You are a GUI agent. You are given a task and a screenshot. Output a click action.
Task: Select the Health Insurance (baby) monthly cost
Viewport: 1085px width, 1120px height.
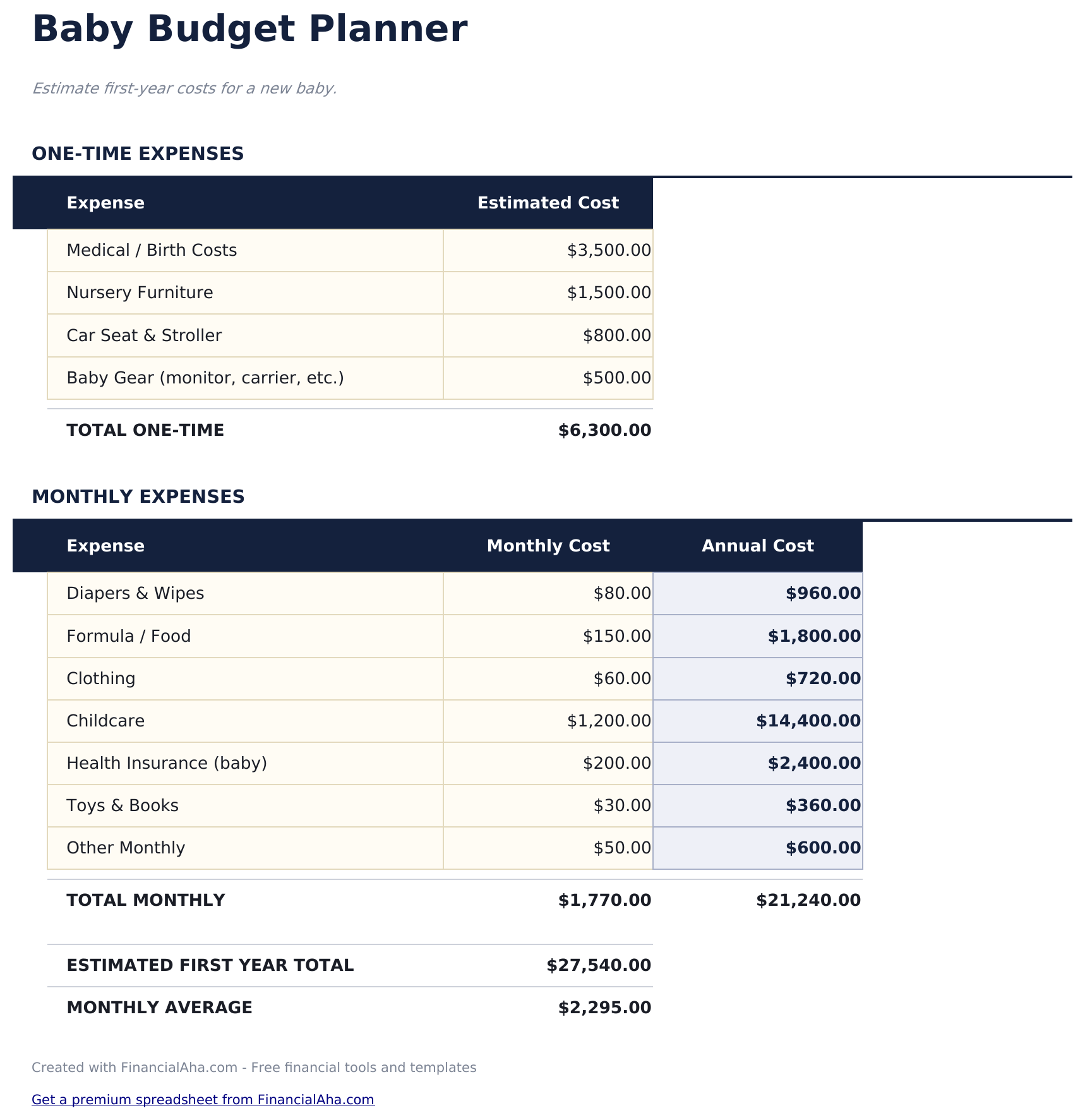point(548,763)
